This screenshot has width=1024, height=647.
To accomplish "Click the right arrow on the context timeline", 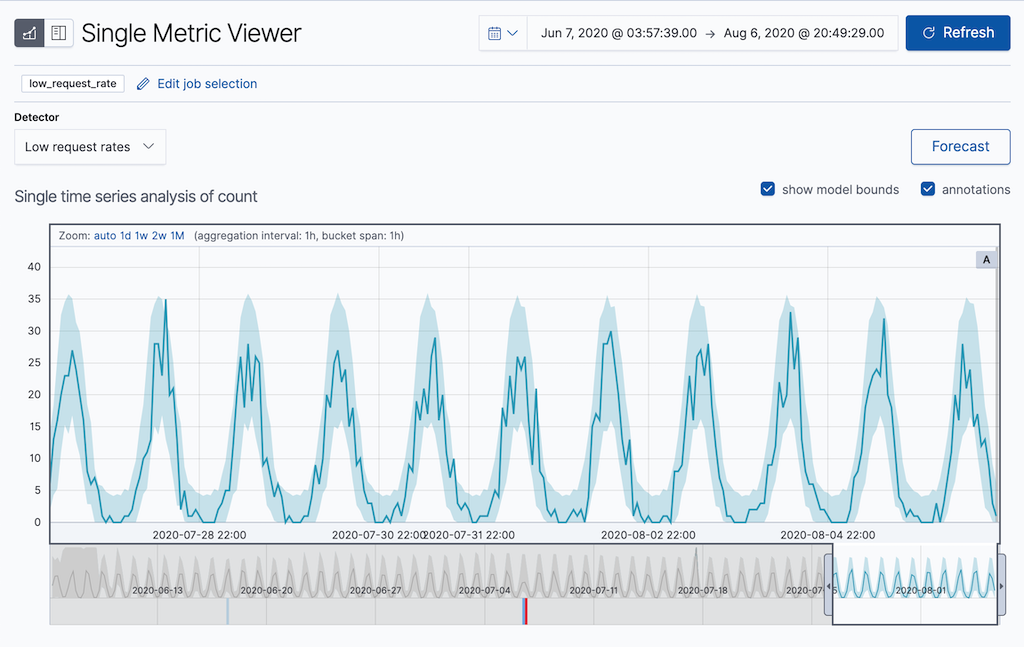I will pyautogui.click(x=1002, y=585).
